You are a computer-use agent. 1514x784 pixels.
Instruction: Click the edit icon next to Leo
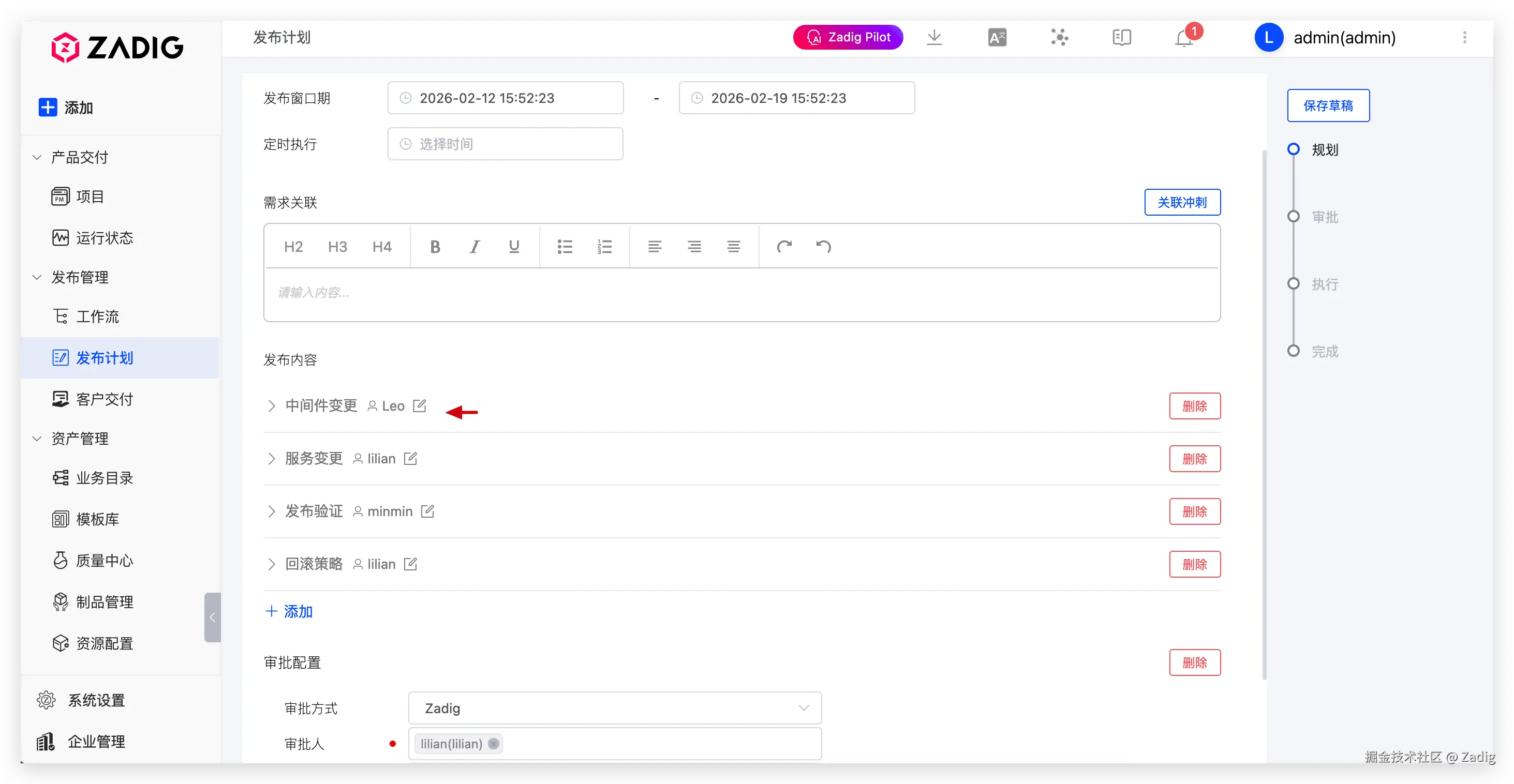pos(419,406)
